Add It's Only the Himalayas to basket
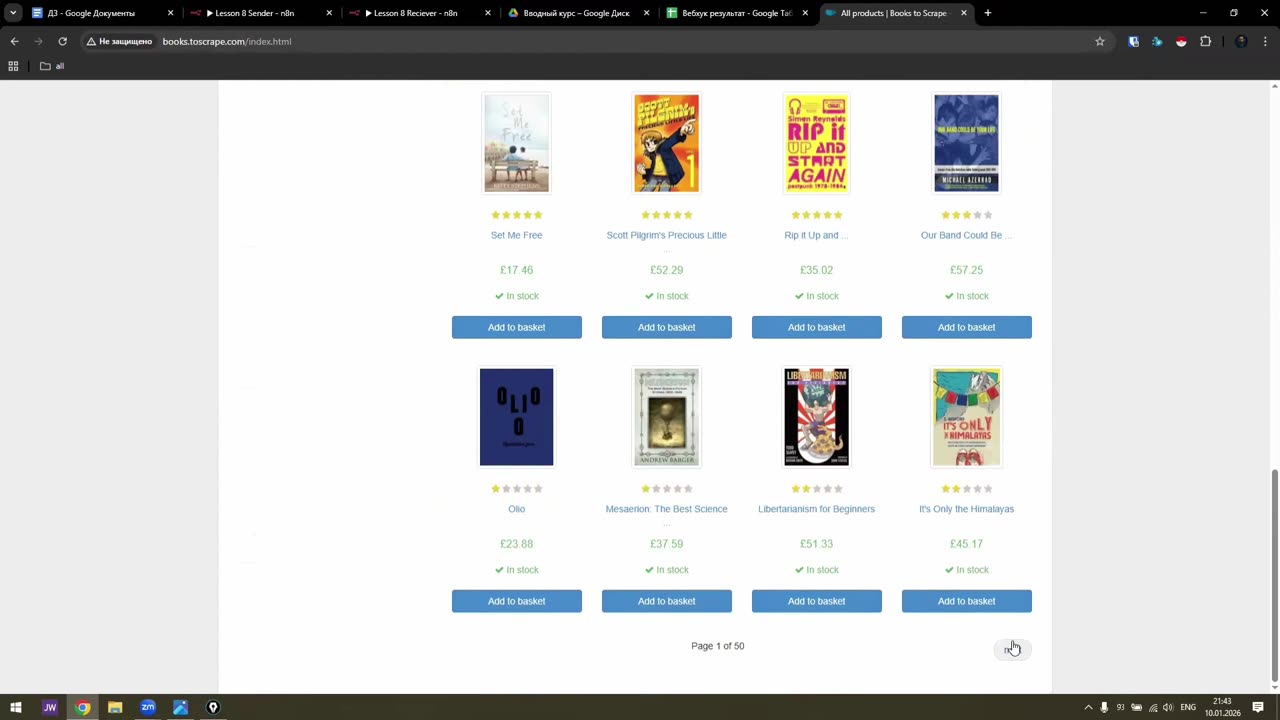 [967, 601]
